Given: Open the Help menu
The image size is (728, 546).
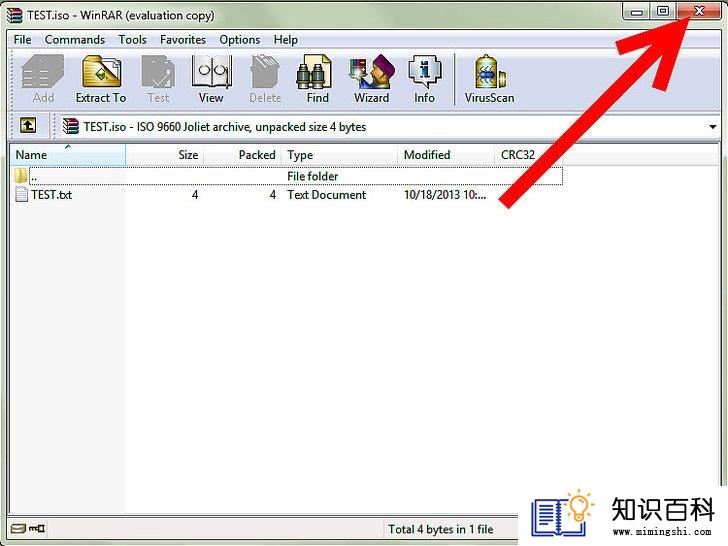Looking at the screenshot, I should coord(286,40).
